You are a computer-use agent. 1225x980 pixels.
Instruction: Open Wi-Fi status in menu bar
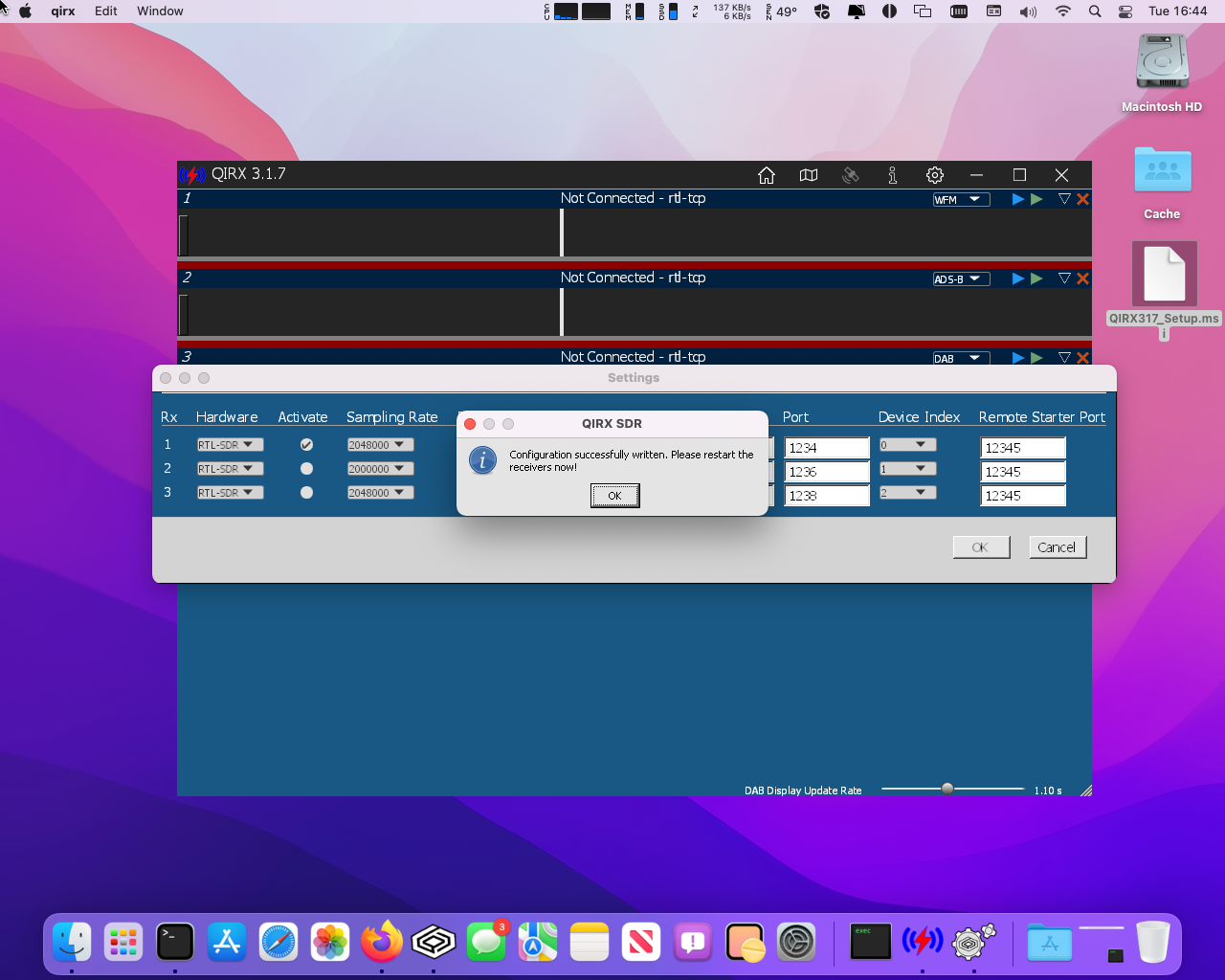point(1063,11)
